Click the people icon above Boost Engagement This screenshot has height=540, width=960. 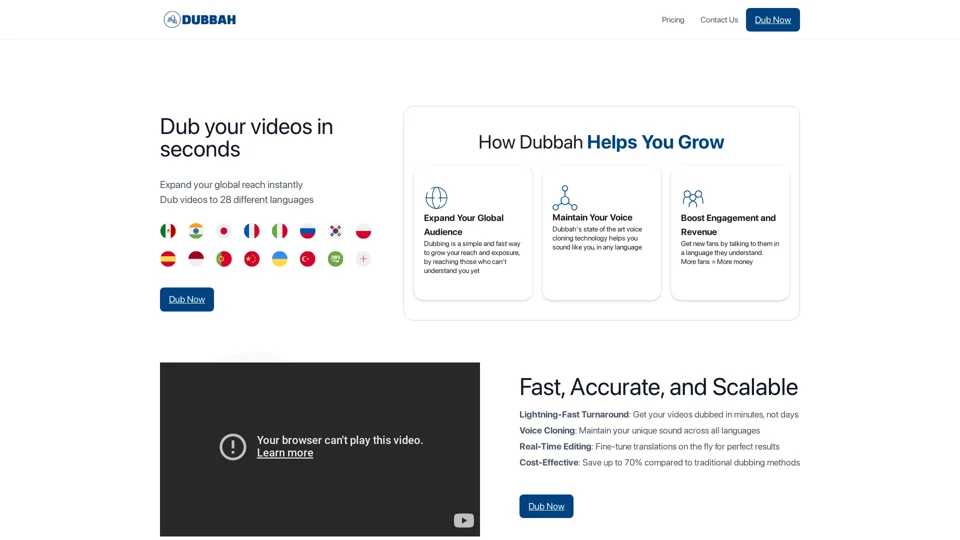693,198
